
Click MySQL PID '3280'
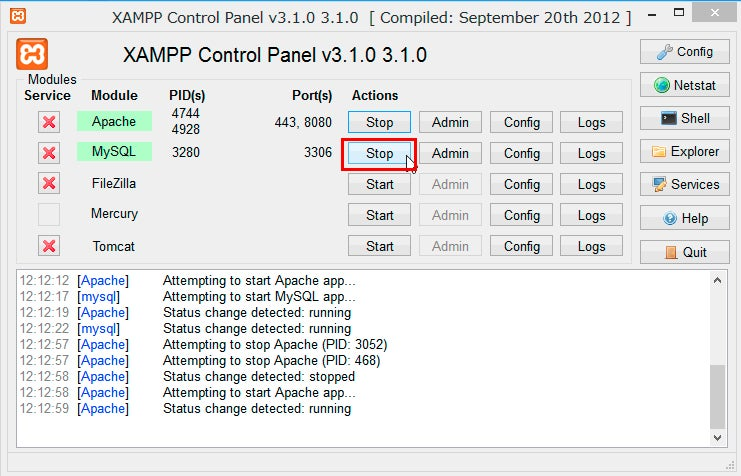pyautogui.click(x=186, y=152)
